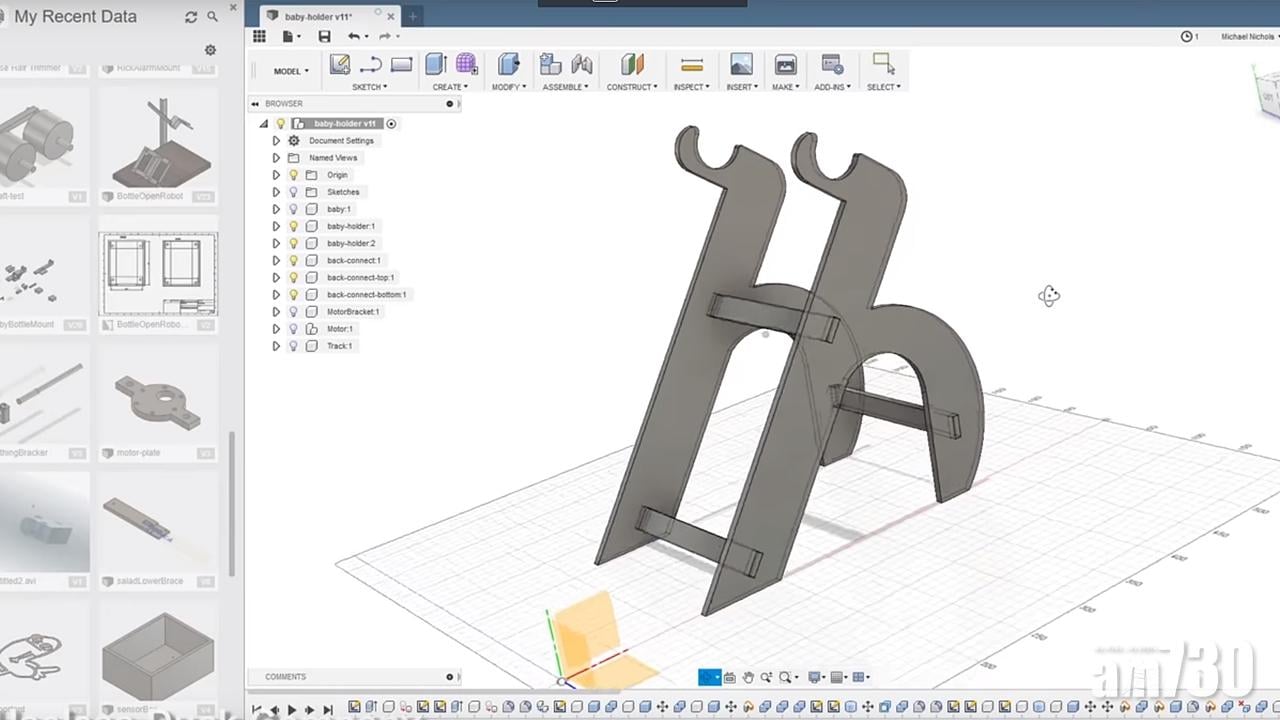This screenshot has height=720, width=1280.
Task: Open the MODEL workspace dropdown
Action: pos(291,71)
